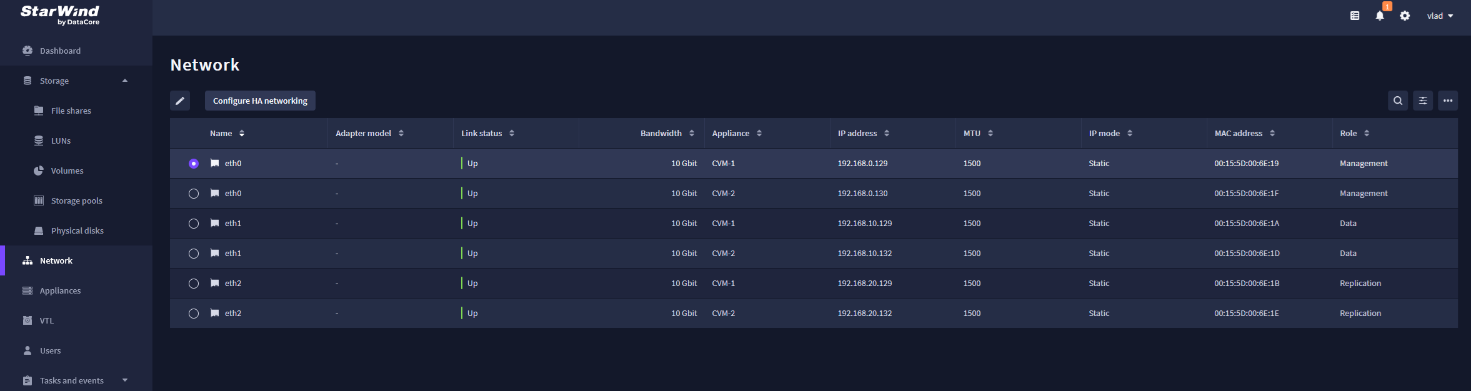Select radio button for eth1 192.168.10.129
Image resolution: width=1471 pixels, height=391 pixels.
[x=193, y=223]
